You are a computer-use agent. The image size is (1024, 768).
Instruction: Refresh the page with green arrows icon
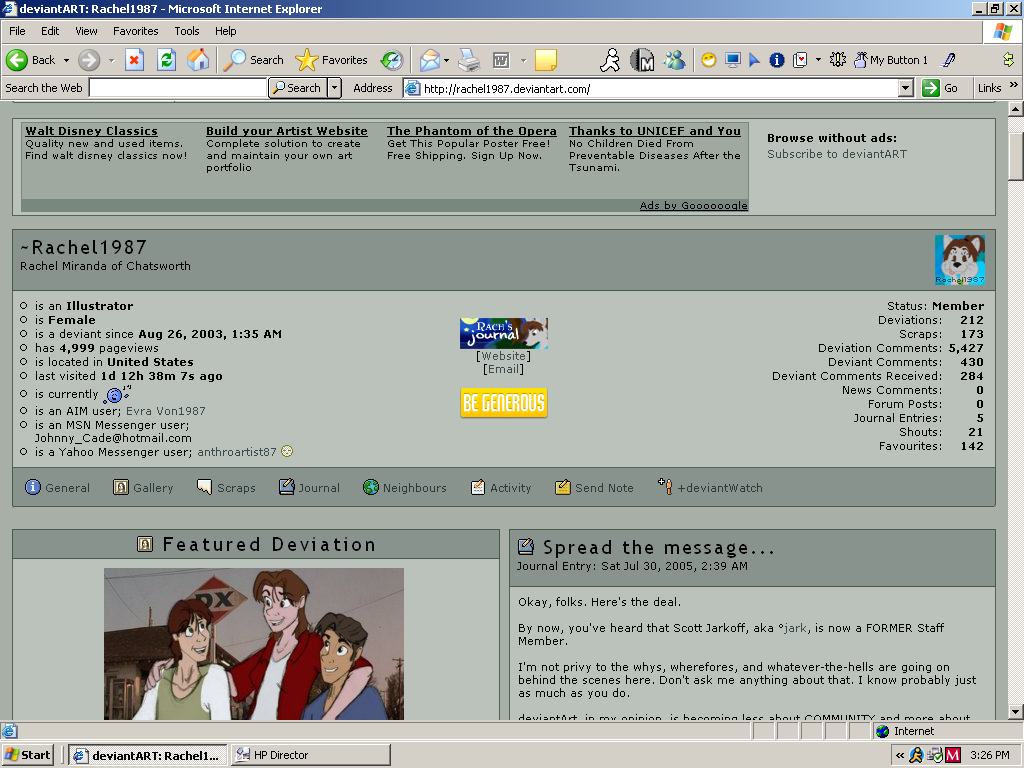pyautogui.click(x=167, y=60)
